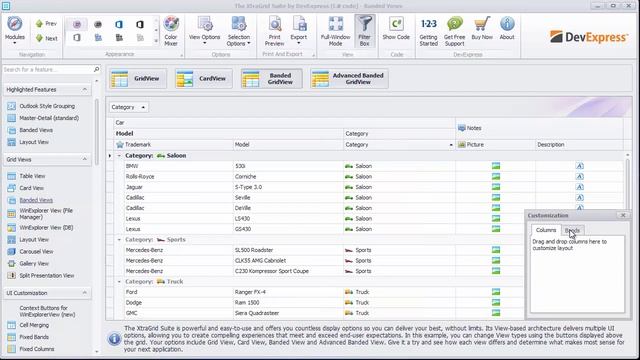Select Banded GridView button

[271, 78]
